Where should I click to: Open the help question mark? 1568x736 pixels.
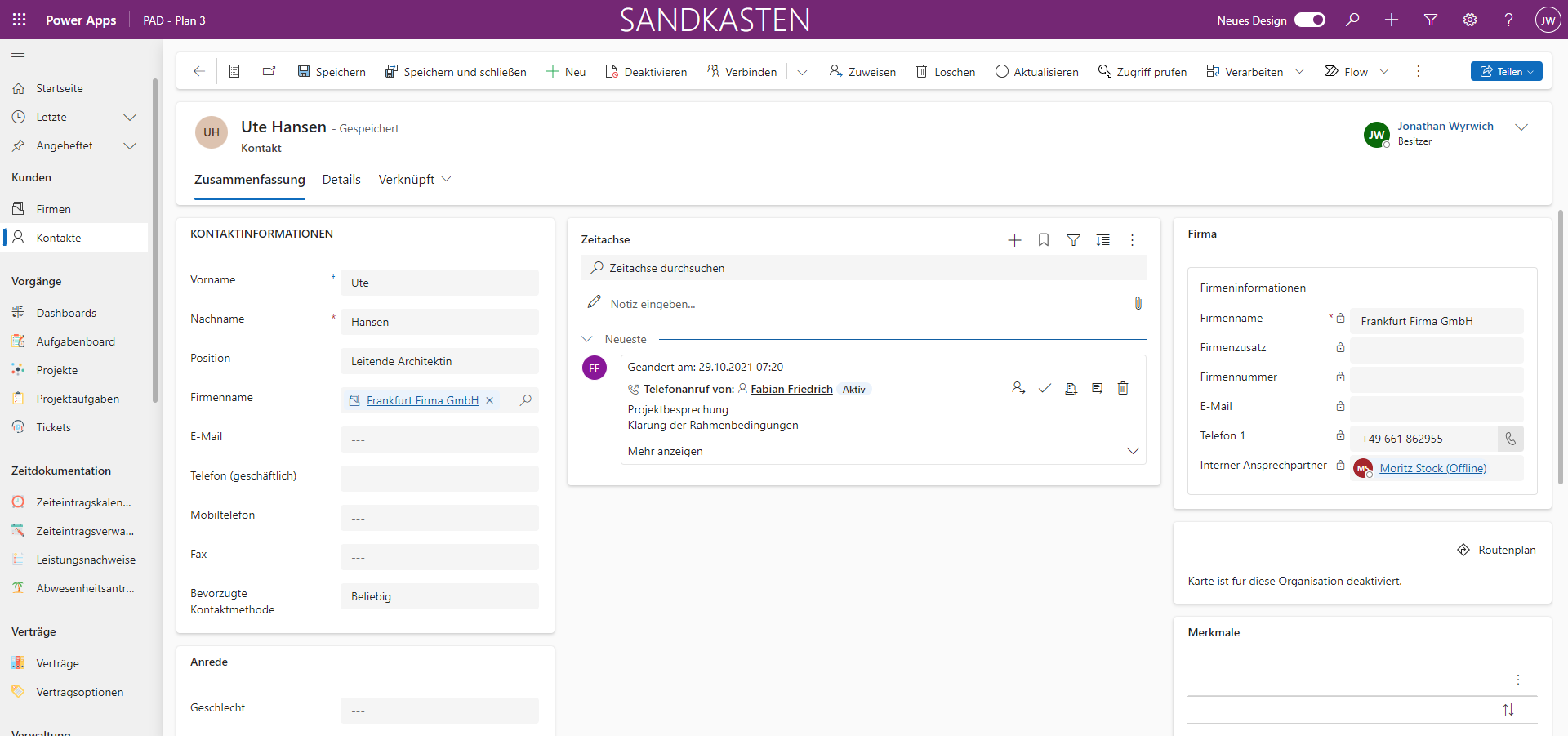point(1508,20)
